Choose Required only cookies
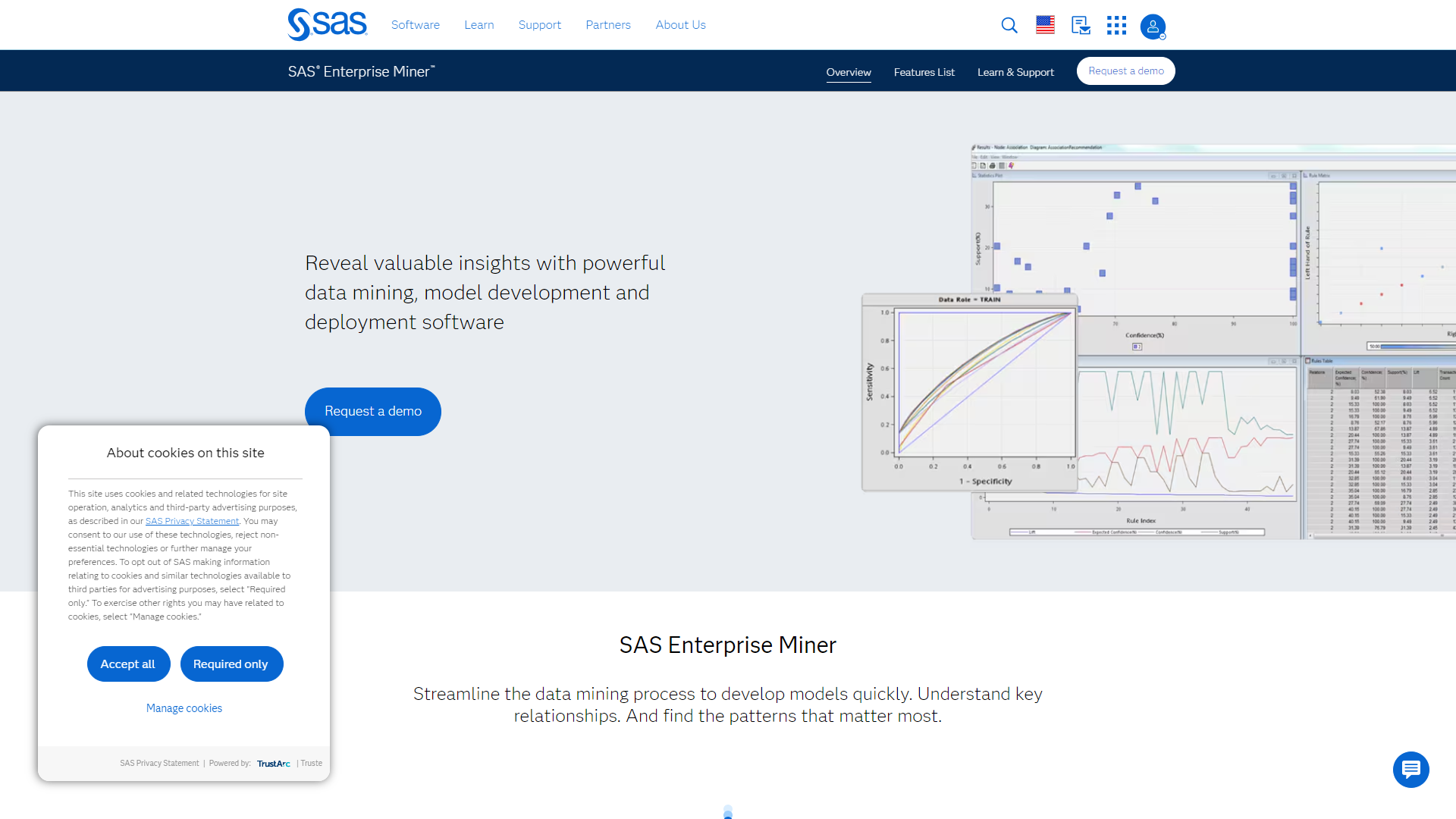The image size is (1456, 819). pyautogui.click(x=231, y=664)
